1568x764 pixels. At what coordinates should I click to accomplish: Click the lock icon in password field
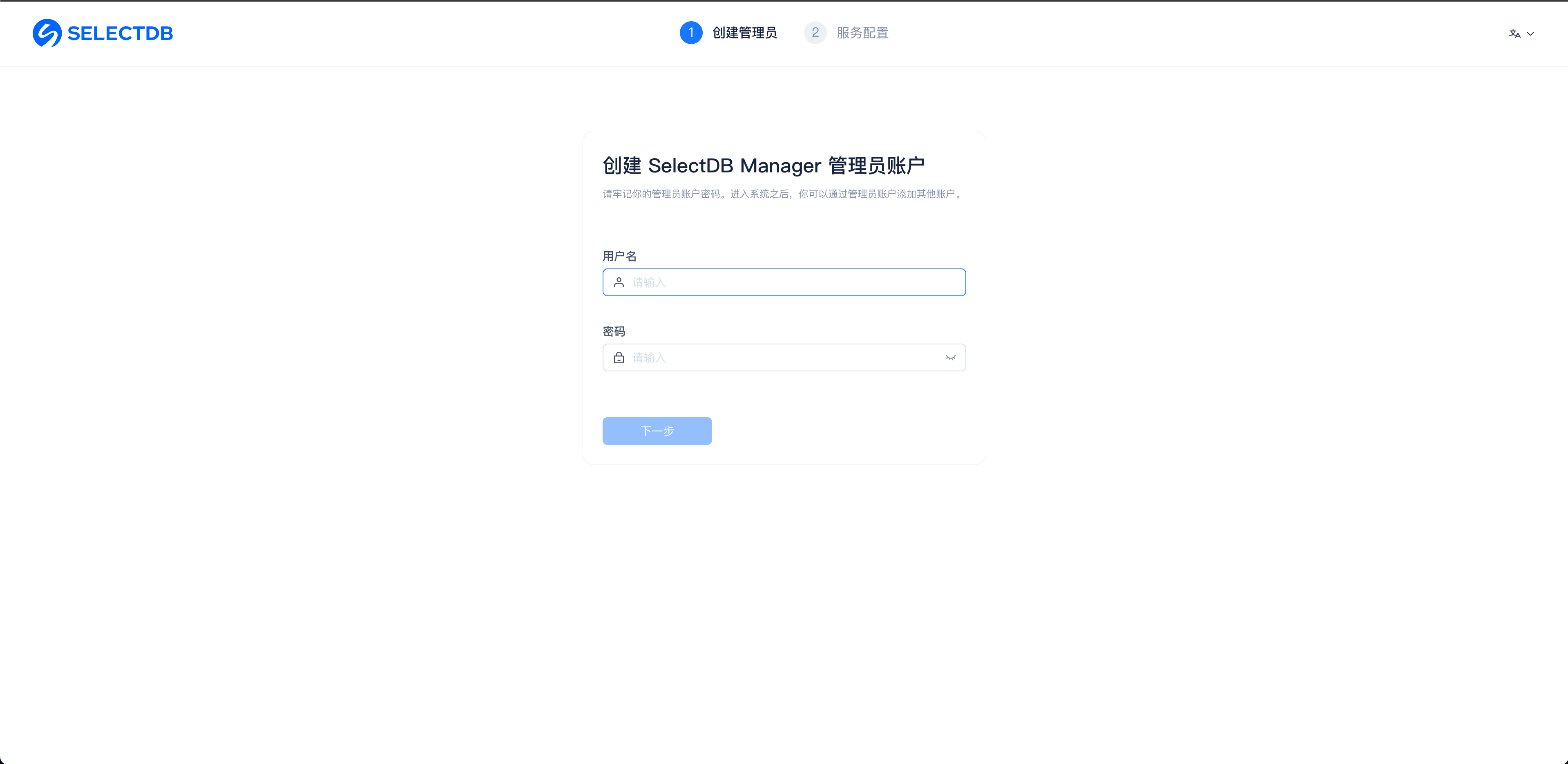tap(619, 357)
